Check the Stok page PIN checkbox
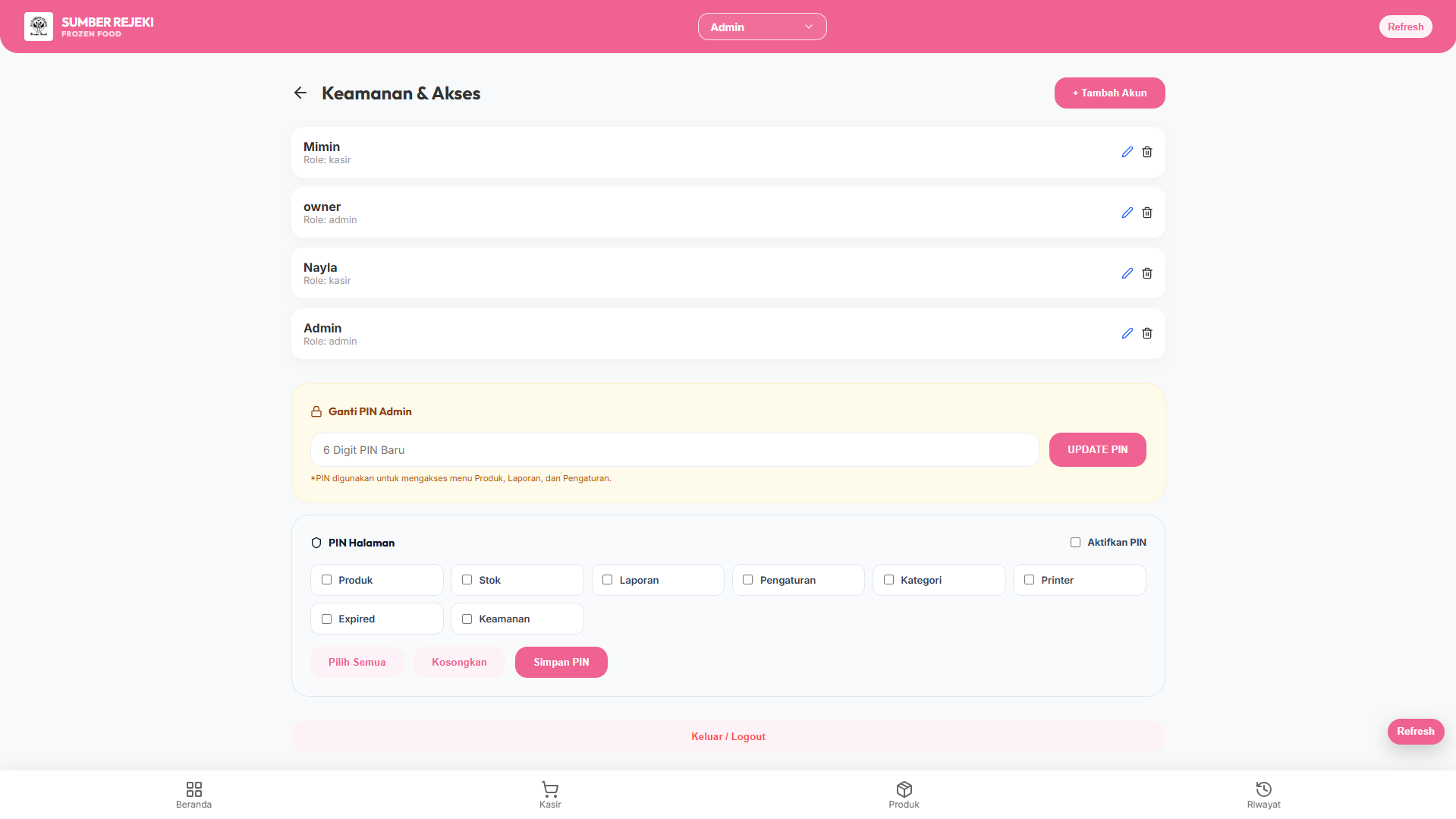Screen dimensions: 1456x819 467,579
